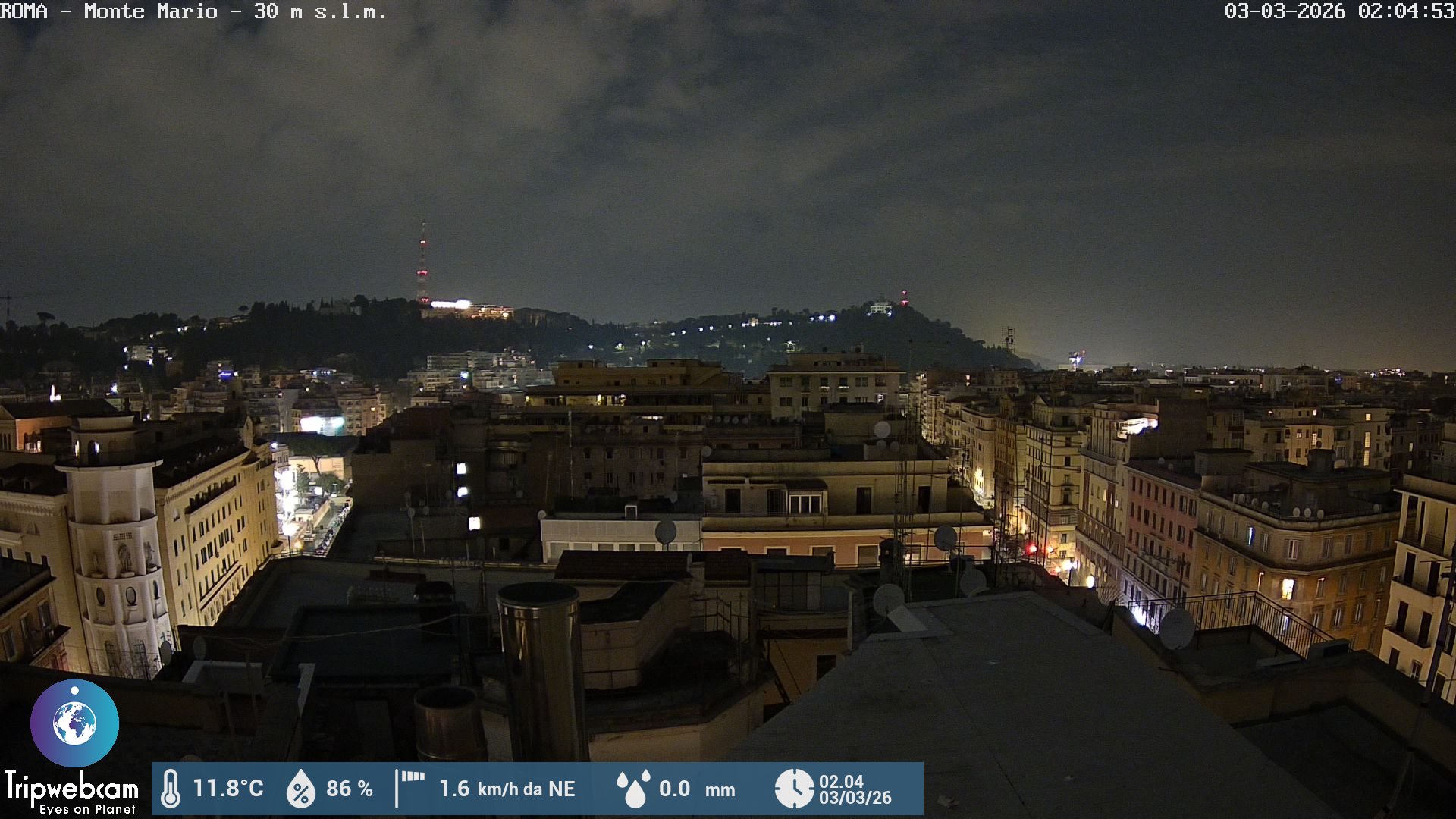Click the humidity droplet percent icon
This screenshot has width=1456, height=819.
tap(300, 789)
